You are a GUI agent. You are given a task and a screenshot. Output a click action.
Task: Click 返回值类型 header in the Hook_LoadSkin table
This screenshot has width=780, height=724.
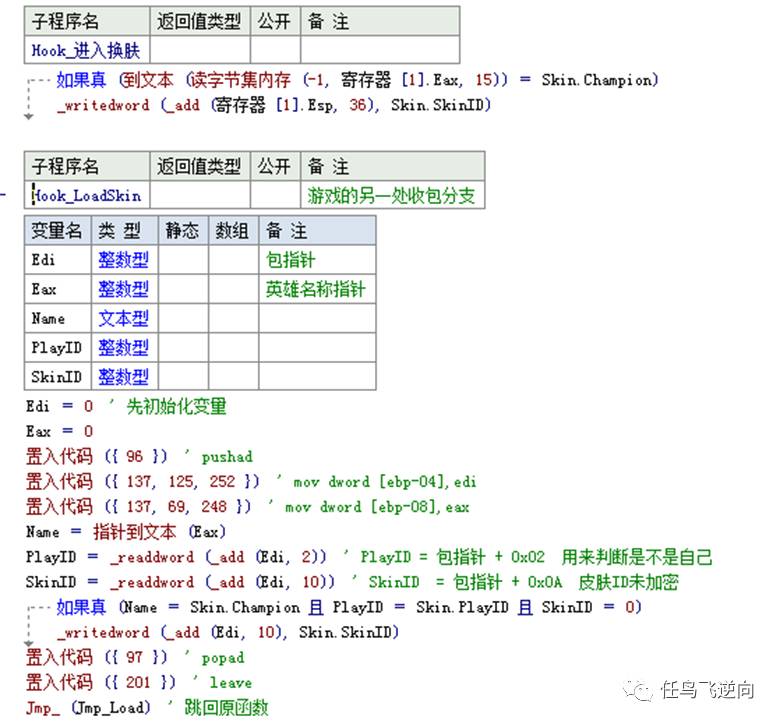tap(199, 166)
